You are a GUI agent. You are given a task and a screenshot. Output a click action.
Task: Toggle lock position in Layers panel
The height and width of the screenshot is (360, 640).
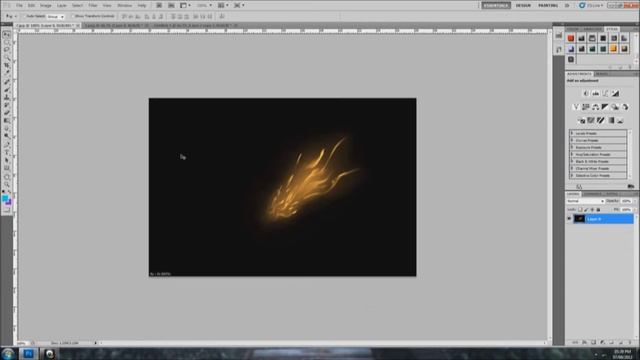592,210
